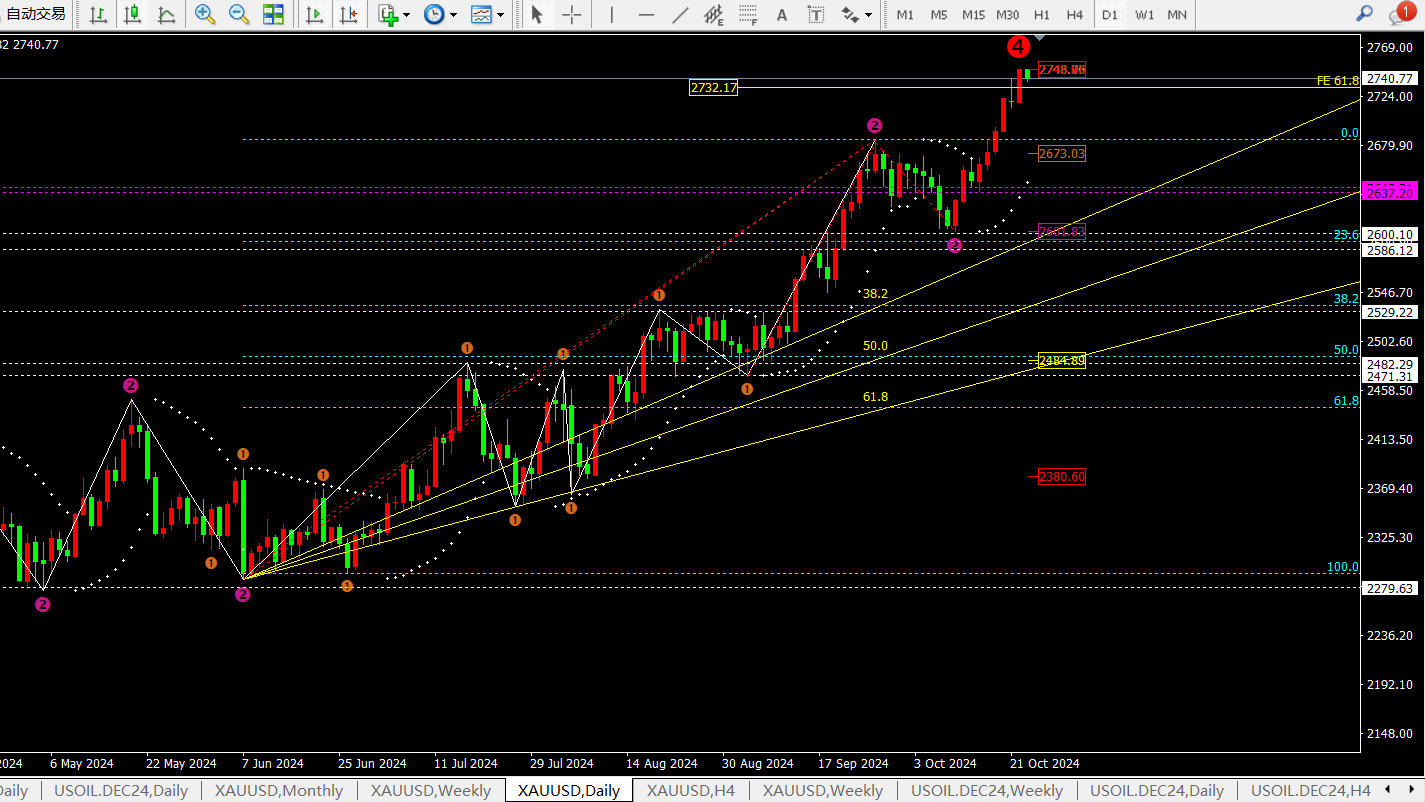The height and width of the screenshot is (802, 1425).
Task: Click the 2732.17 price label
Action: tap(714, 88)
